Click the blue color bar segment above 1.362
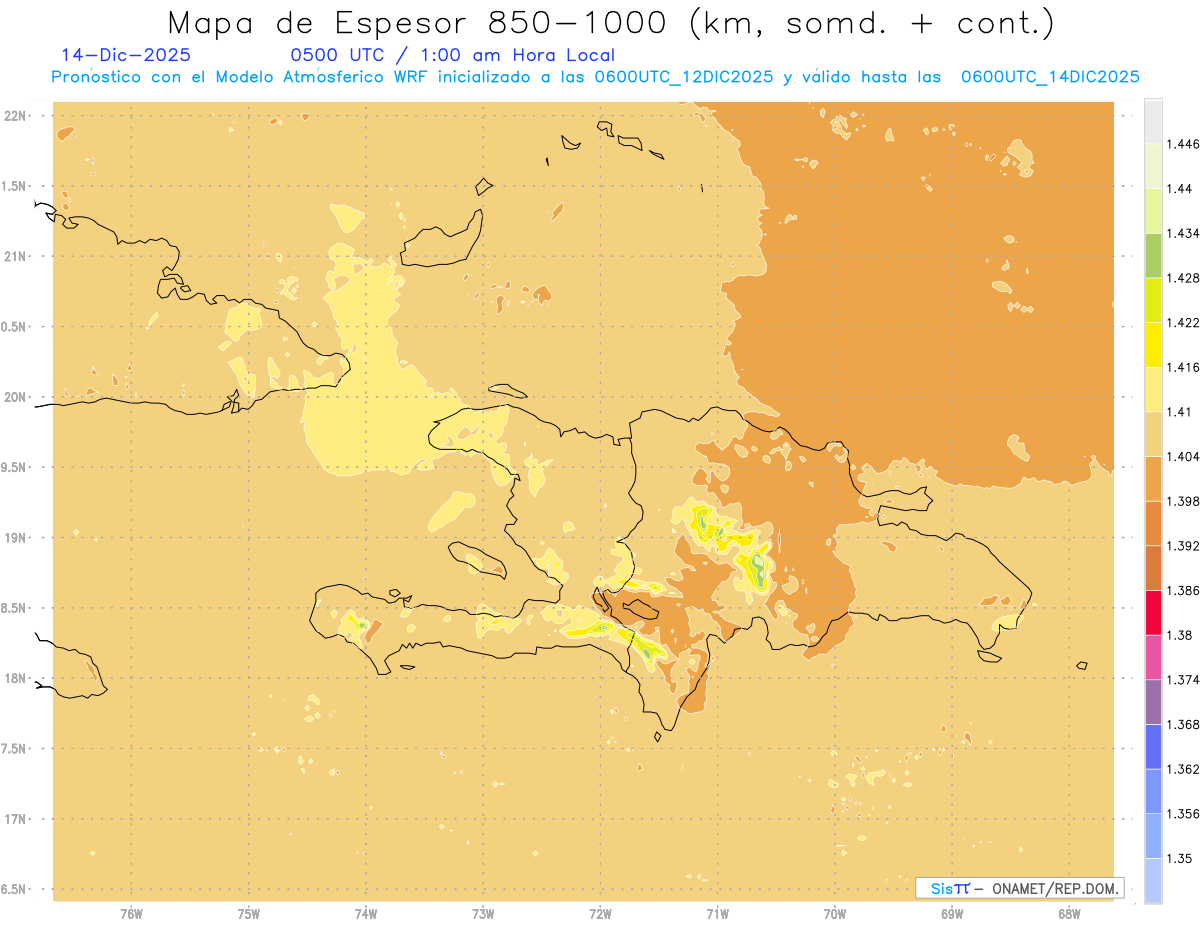This screenshot has width=1200, height=927. (1153, 747)
